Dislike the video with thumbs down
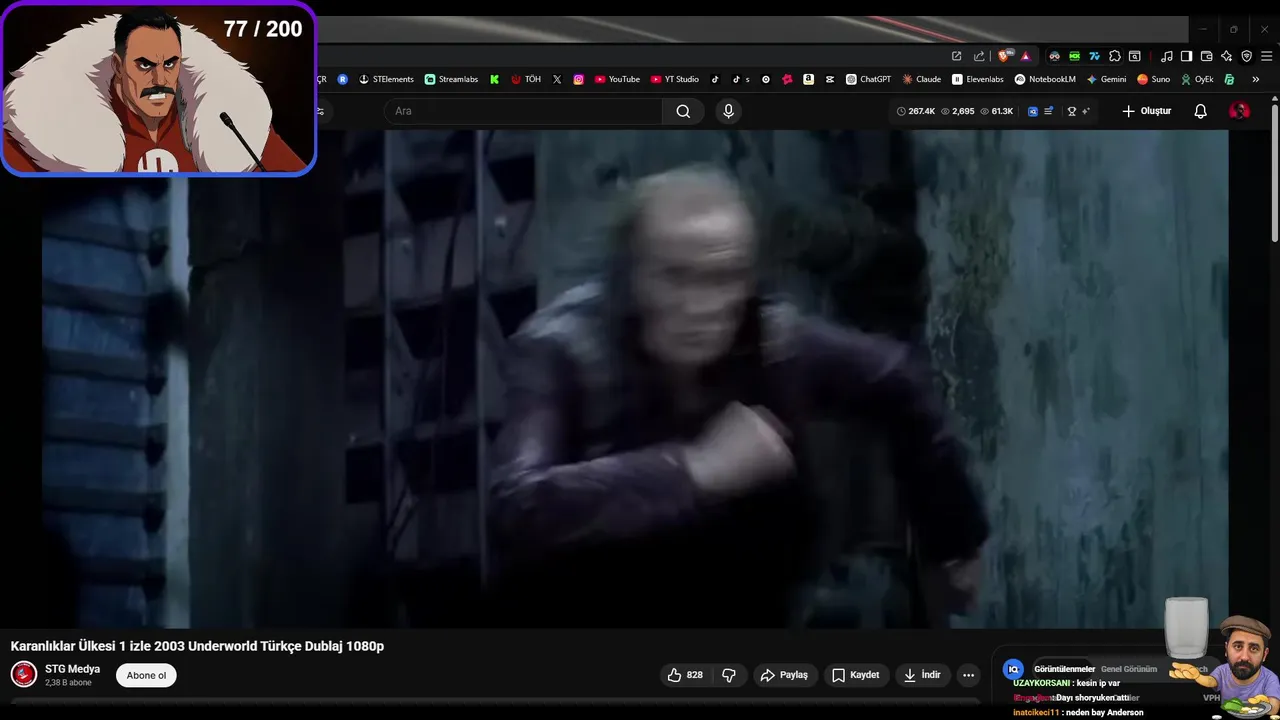The width and height of the screenshot is (1280, 720). tap(729, 675)
